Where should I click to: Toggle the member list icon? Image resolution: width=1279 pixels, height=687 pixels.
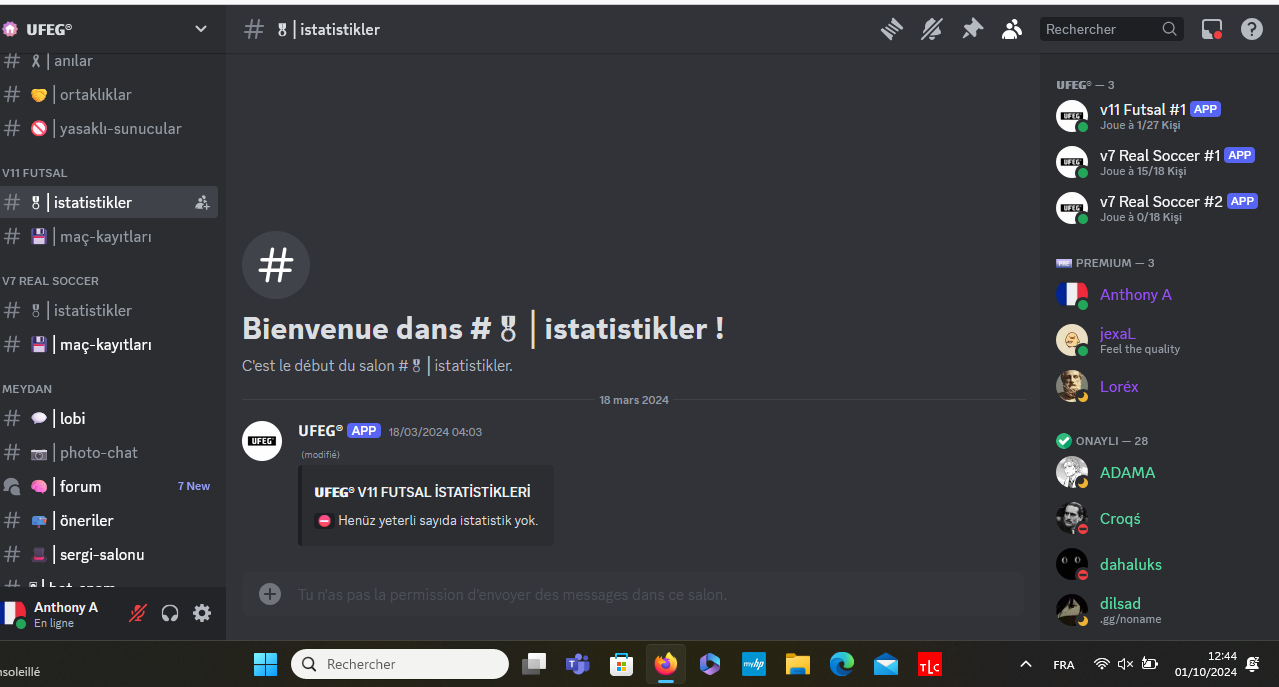tap(1012, 29)
